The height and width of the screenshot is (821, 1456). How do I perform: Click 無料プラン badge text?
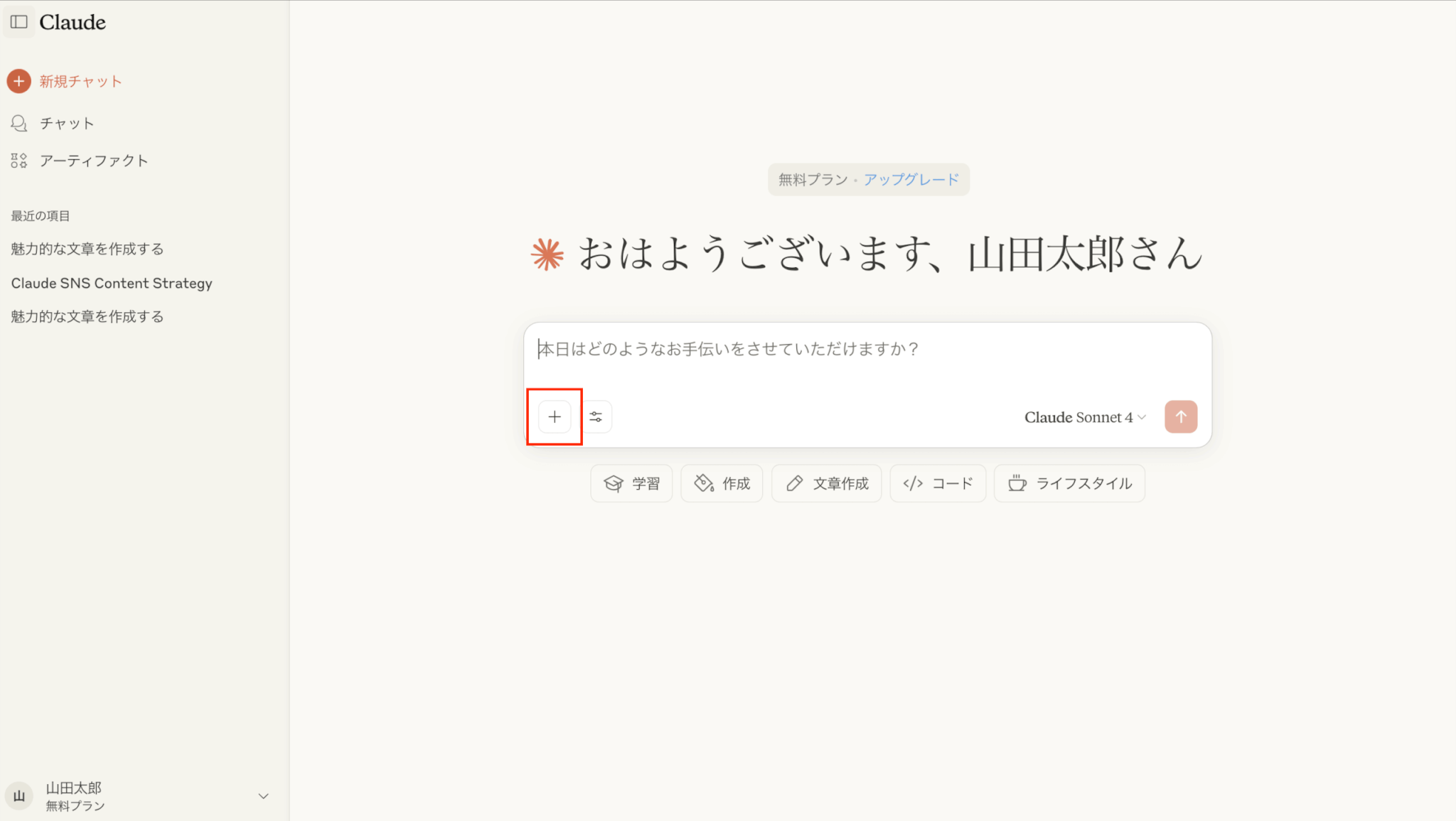[813, 179]
